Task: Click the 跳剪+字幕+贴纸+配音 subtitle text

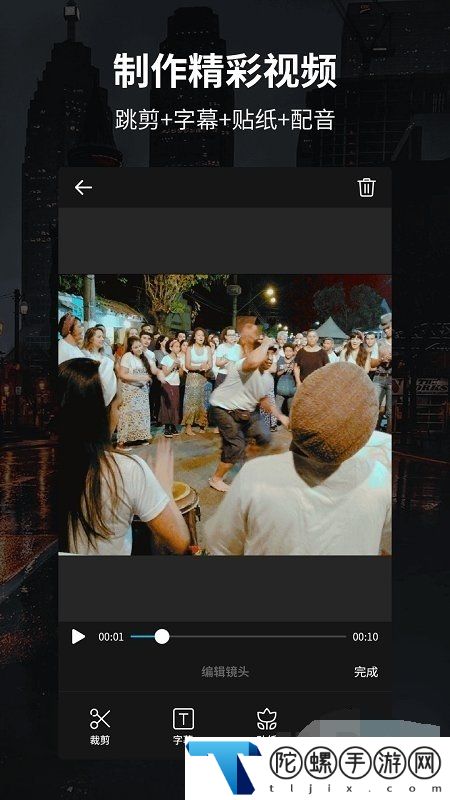Action: [x=225, y=120]
